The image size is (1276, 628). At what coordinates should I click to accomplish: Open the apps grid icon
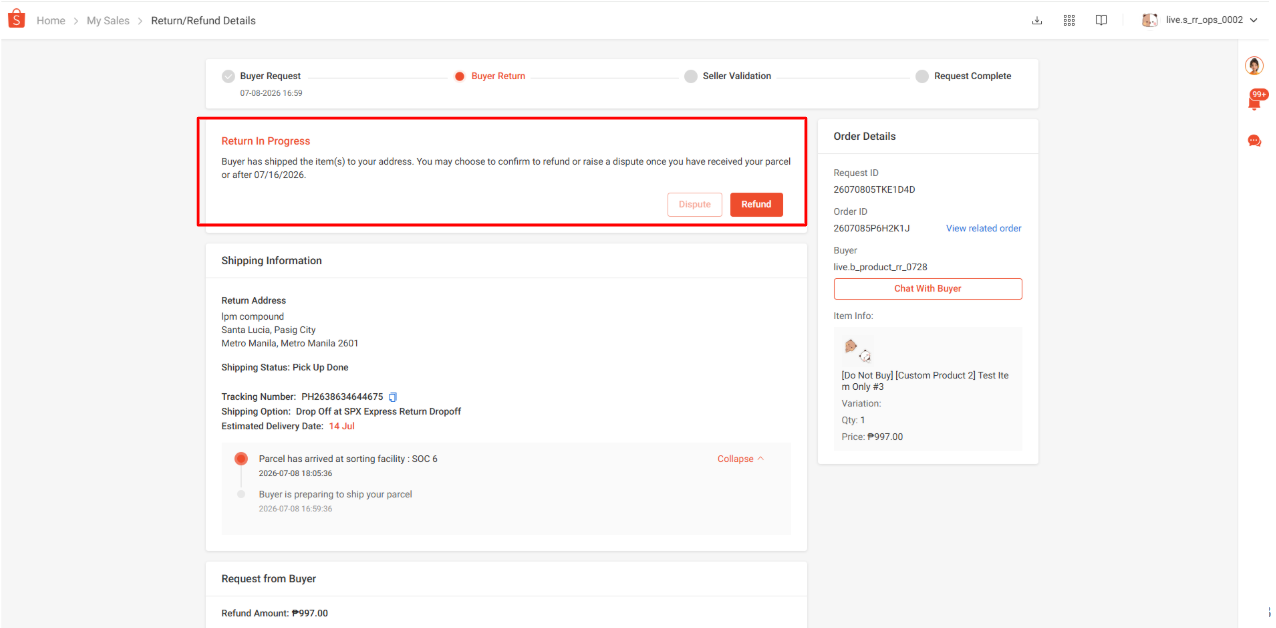point(1069,20)
